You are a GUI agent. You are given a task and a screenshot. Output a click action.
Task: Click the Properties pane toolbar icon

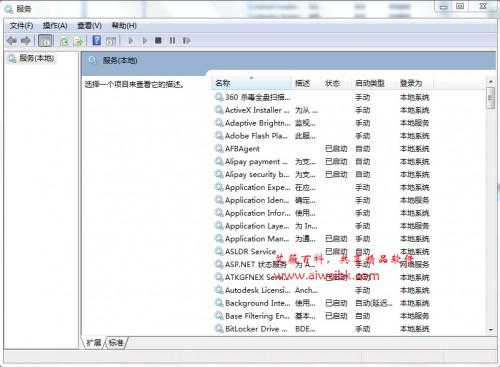point(111,41)
